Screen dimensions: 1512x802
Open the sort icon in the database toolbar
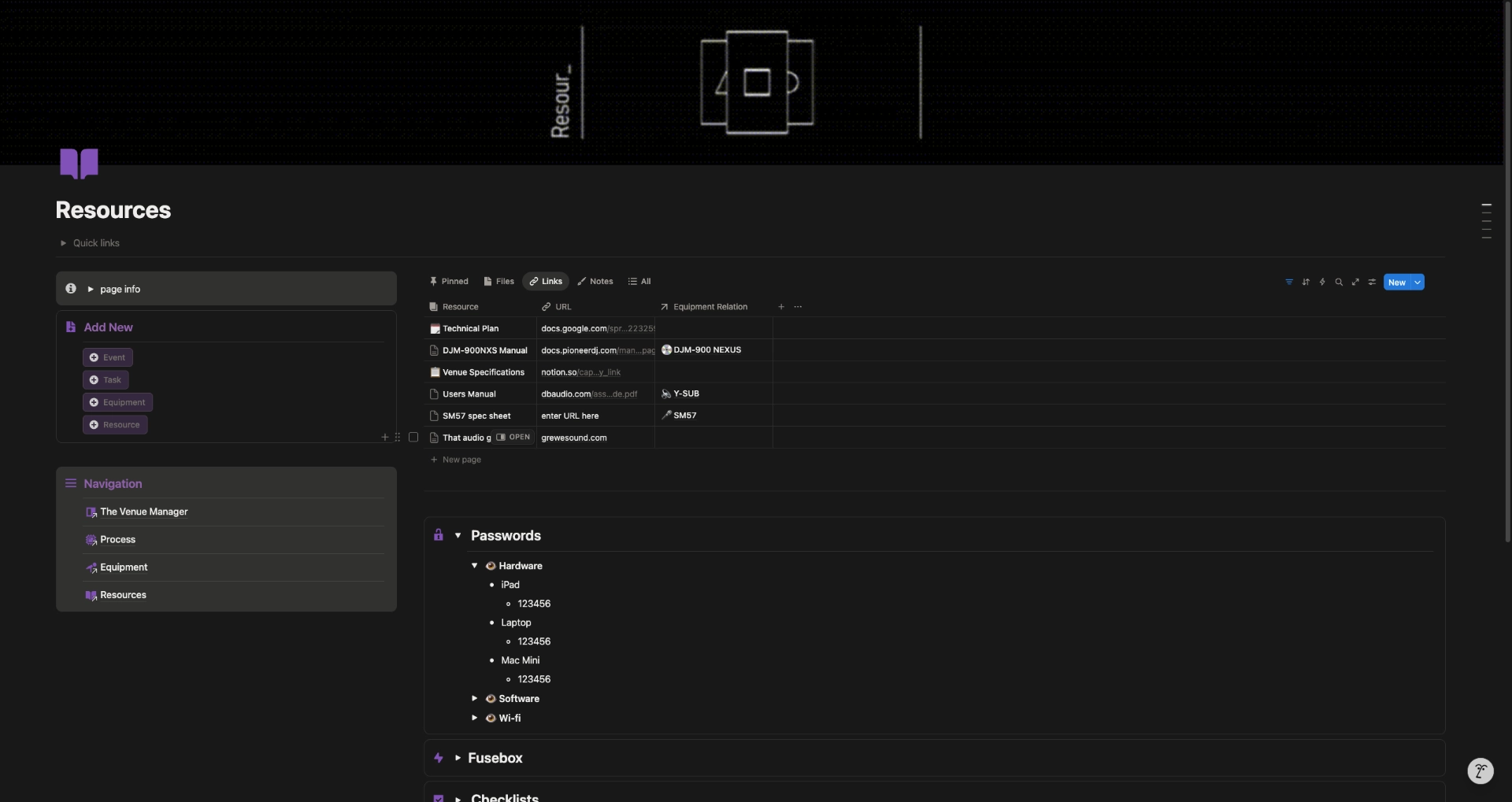coord(1306,282)
